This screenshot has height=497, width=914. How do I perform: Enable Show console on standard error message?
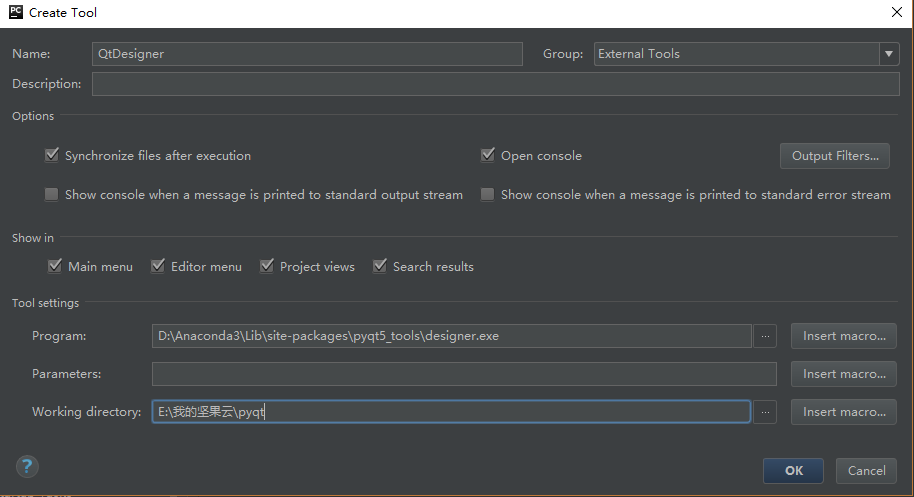point(488,195)
